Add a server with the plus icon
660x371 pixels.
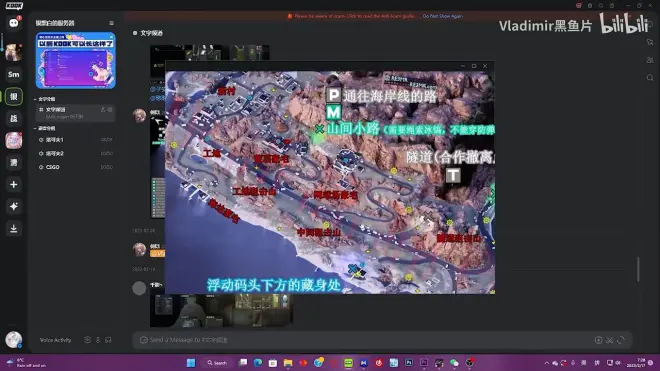[x=13, y=184]
